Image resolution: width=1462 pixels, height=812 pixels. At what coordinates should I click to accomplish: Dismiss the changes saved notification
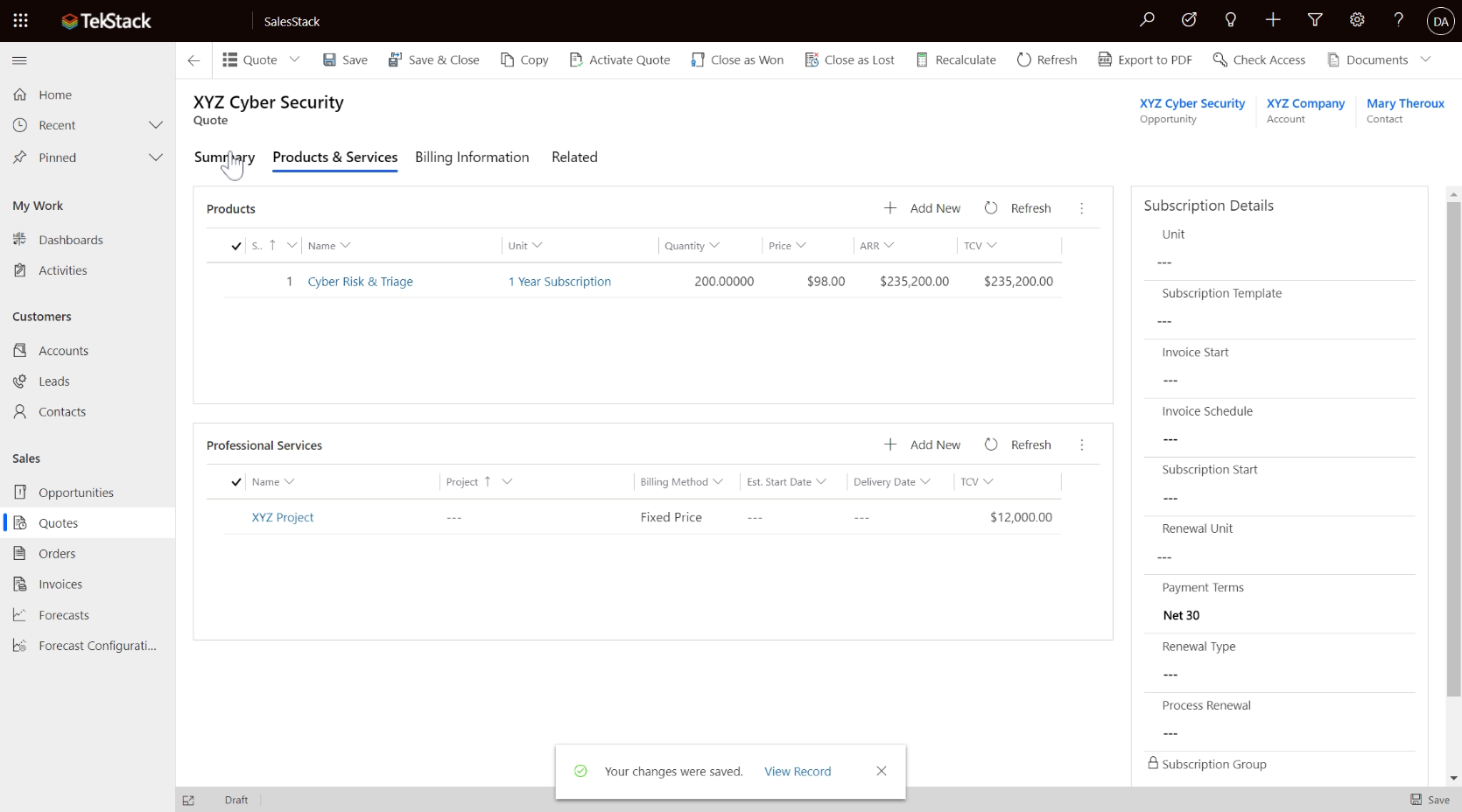tap(882, 771)
